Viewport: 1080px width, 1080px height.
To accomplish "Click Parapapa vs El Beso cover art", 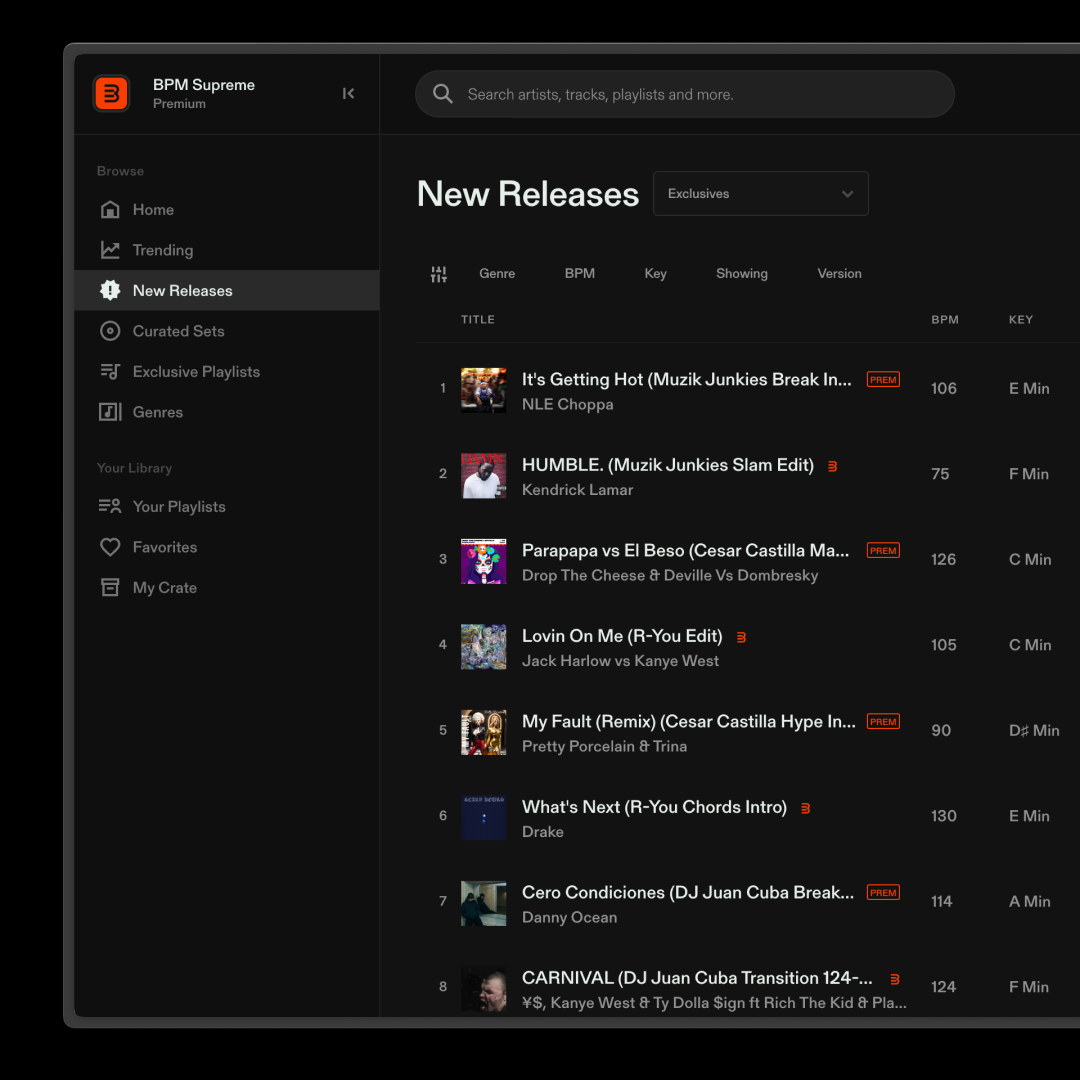I will pos(484,561).
